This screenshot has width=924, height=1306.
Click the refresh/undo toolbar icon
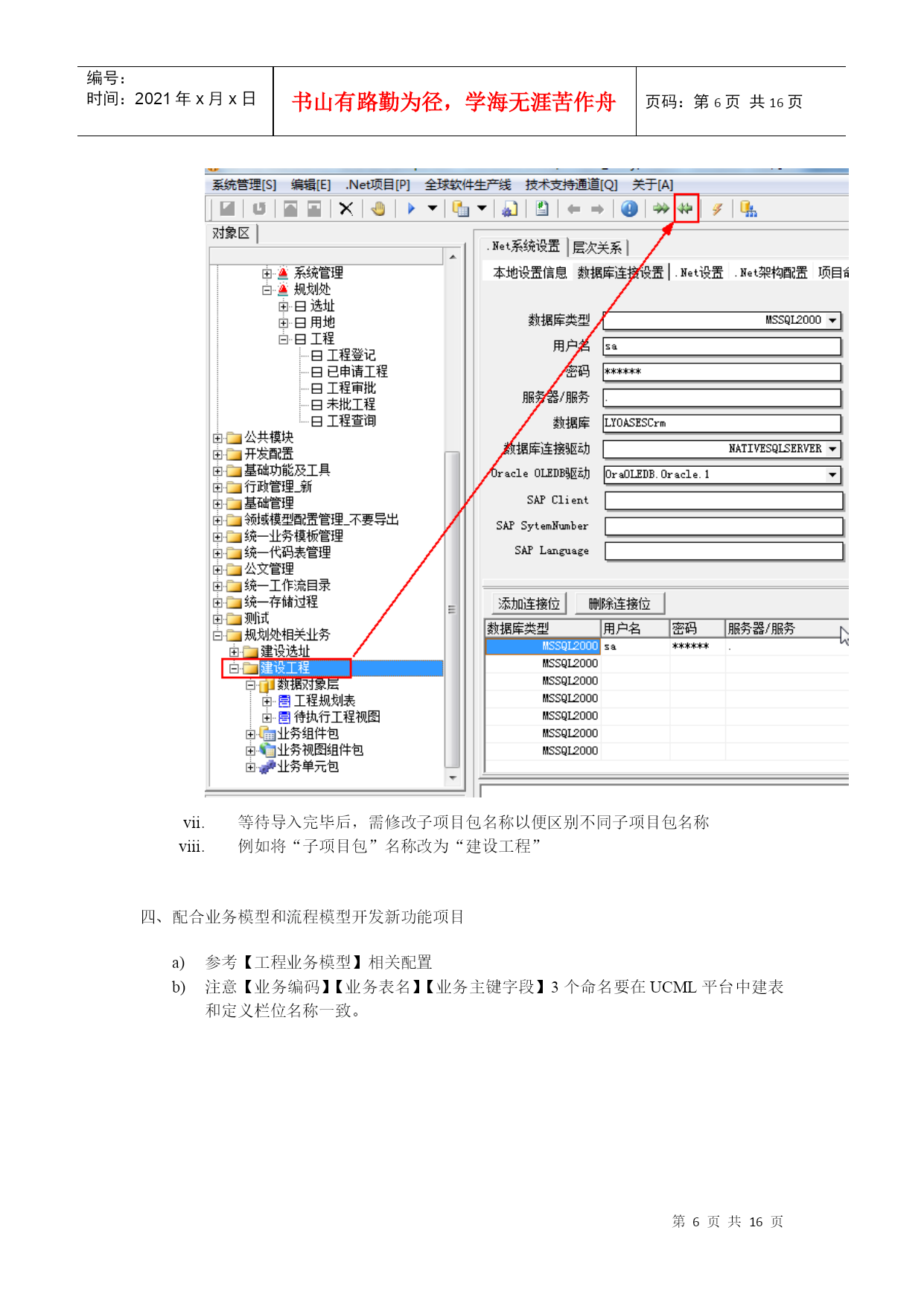coord(259,209)
